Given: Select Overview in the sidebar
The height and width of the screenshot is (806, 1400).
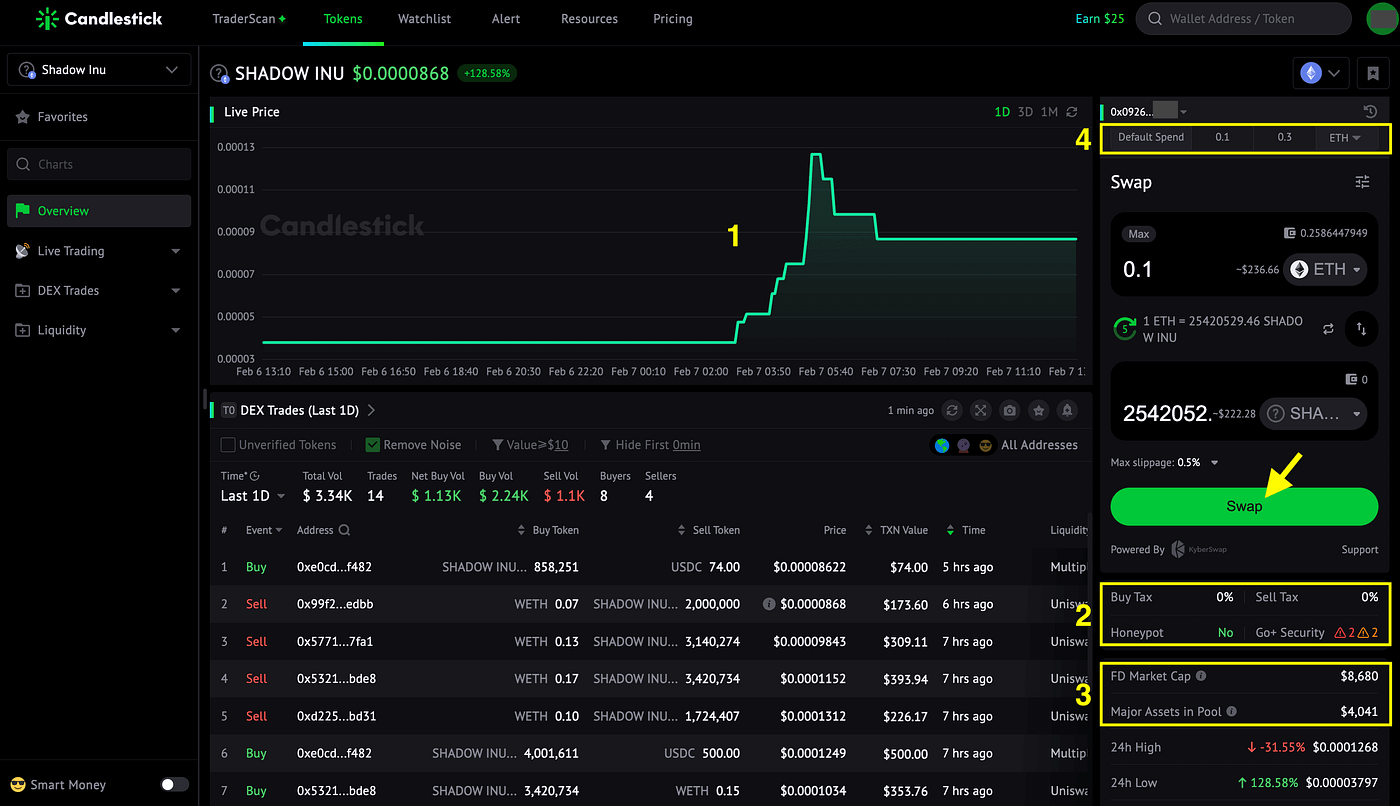Looking at the screenshot, I should point(99,211).
